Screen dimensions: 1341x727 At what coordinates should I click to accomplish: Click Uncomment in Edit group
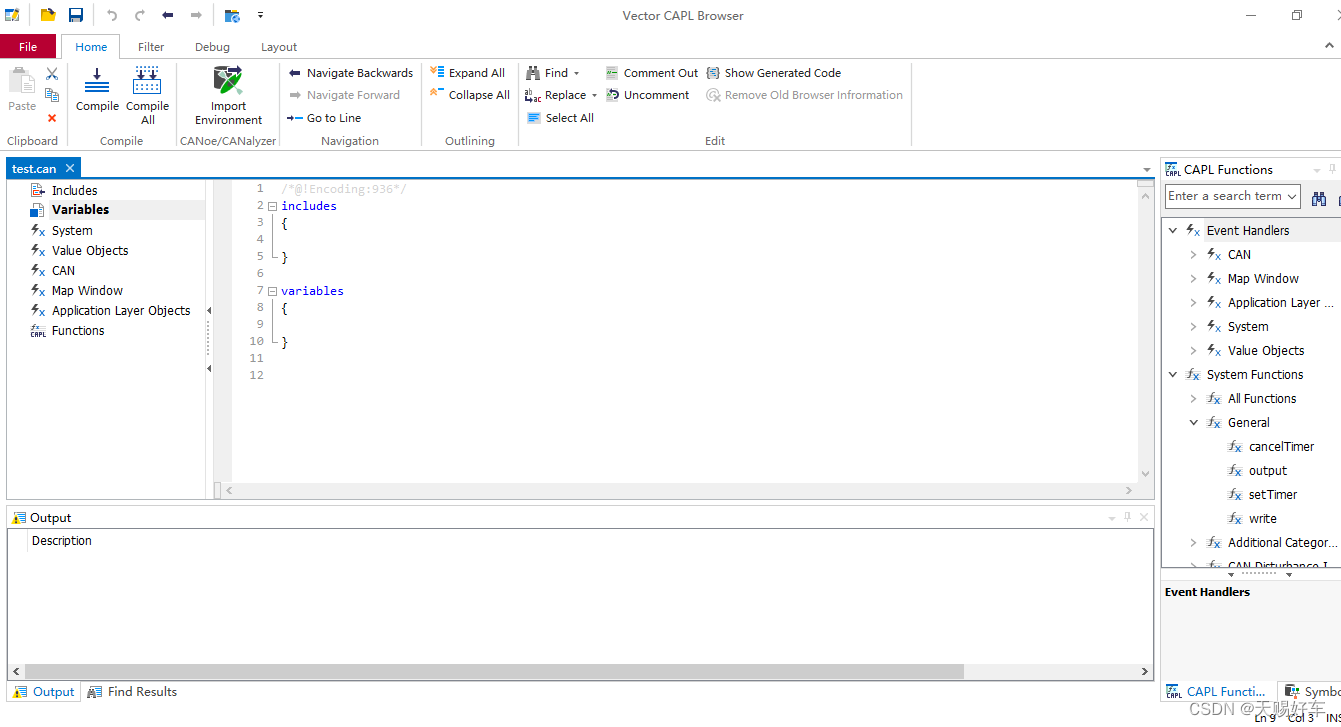pyautogui.click(x=647, y=95)
